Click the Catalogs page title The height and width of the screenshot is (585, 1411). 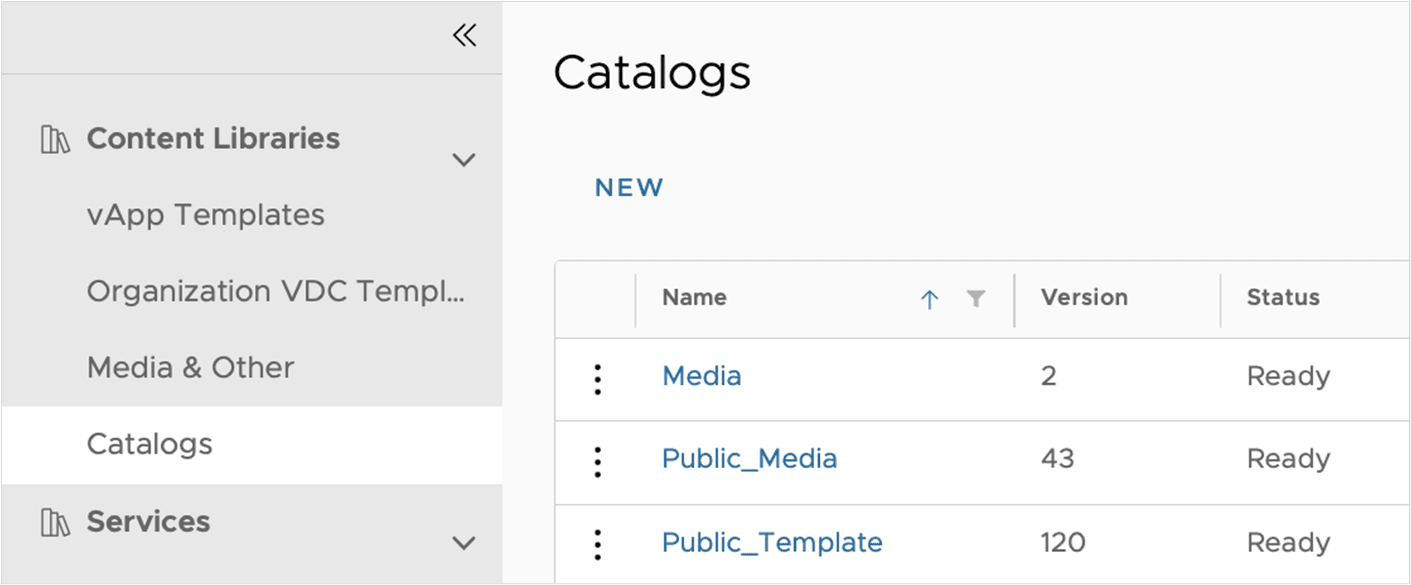coord(652,73)
